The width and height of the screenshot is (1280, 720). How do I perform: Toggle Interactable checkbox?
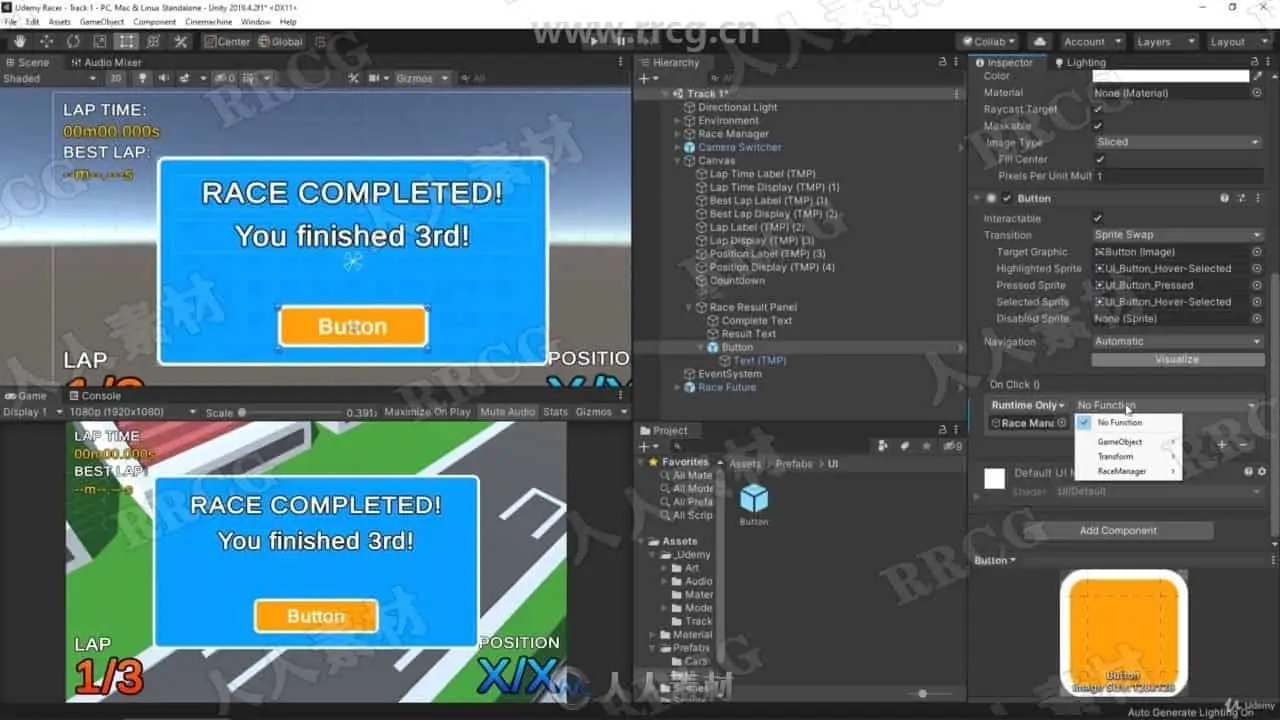tap(1098, 218)
